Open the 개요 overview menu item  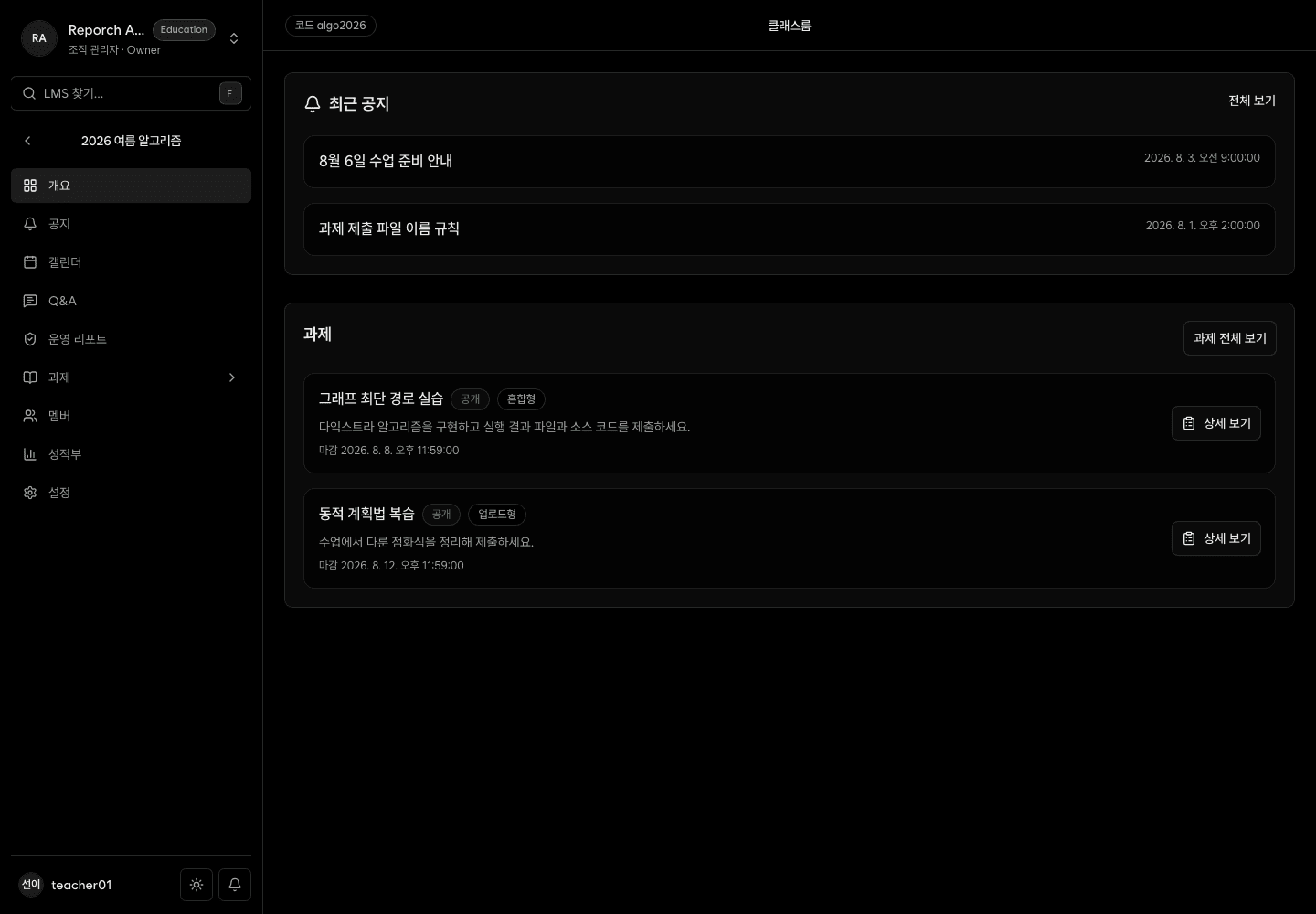pos(131,186)
